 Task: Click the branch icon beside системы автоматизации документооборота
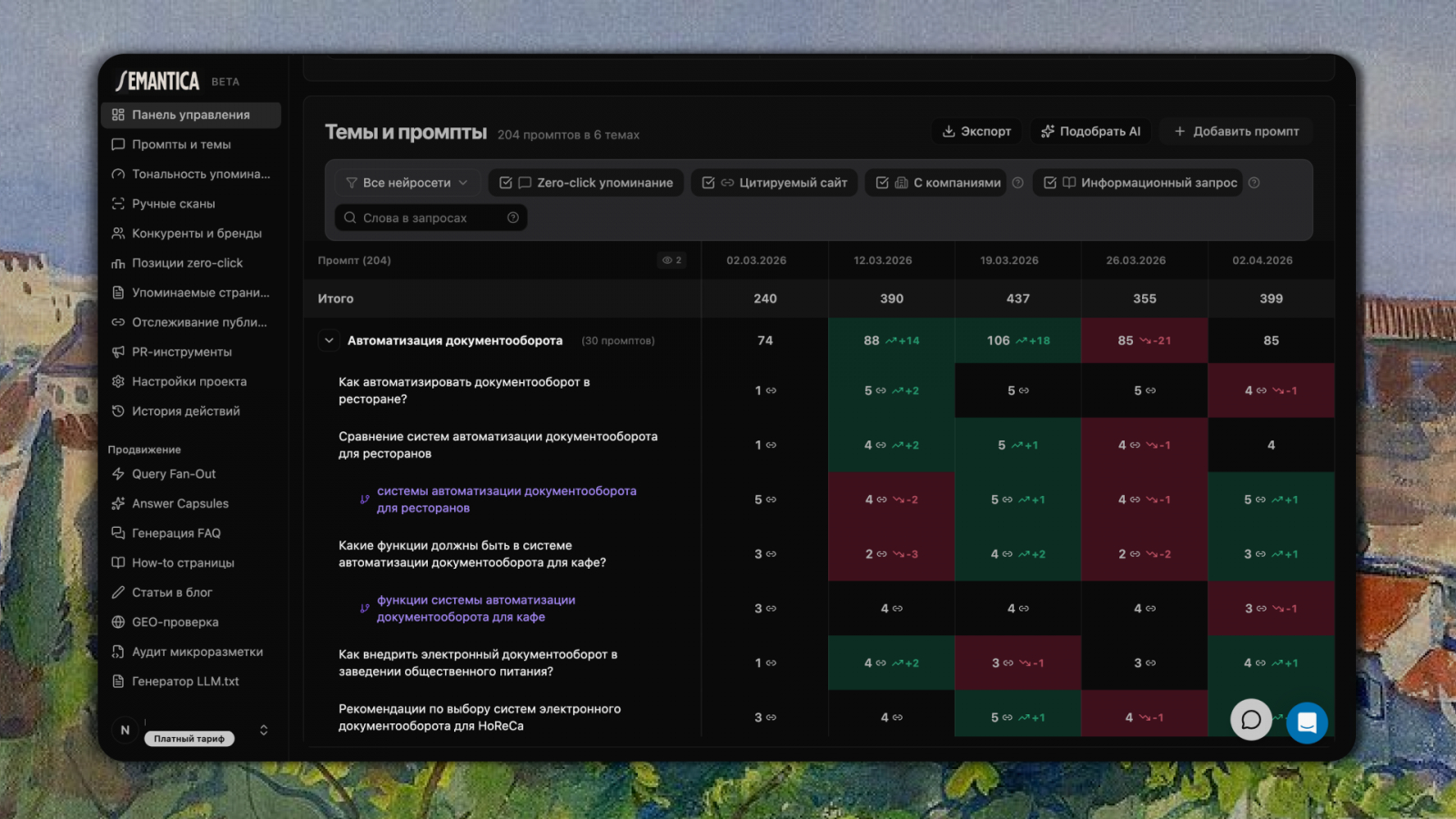tap(365, 500)
